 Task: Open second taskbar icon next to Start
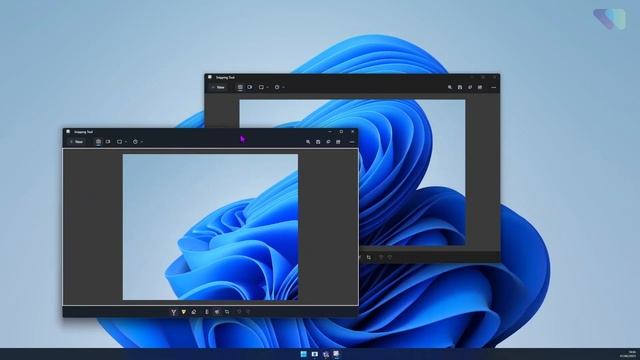[x=315, y=354]
